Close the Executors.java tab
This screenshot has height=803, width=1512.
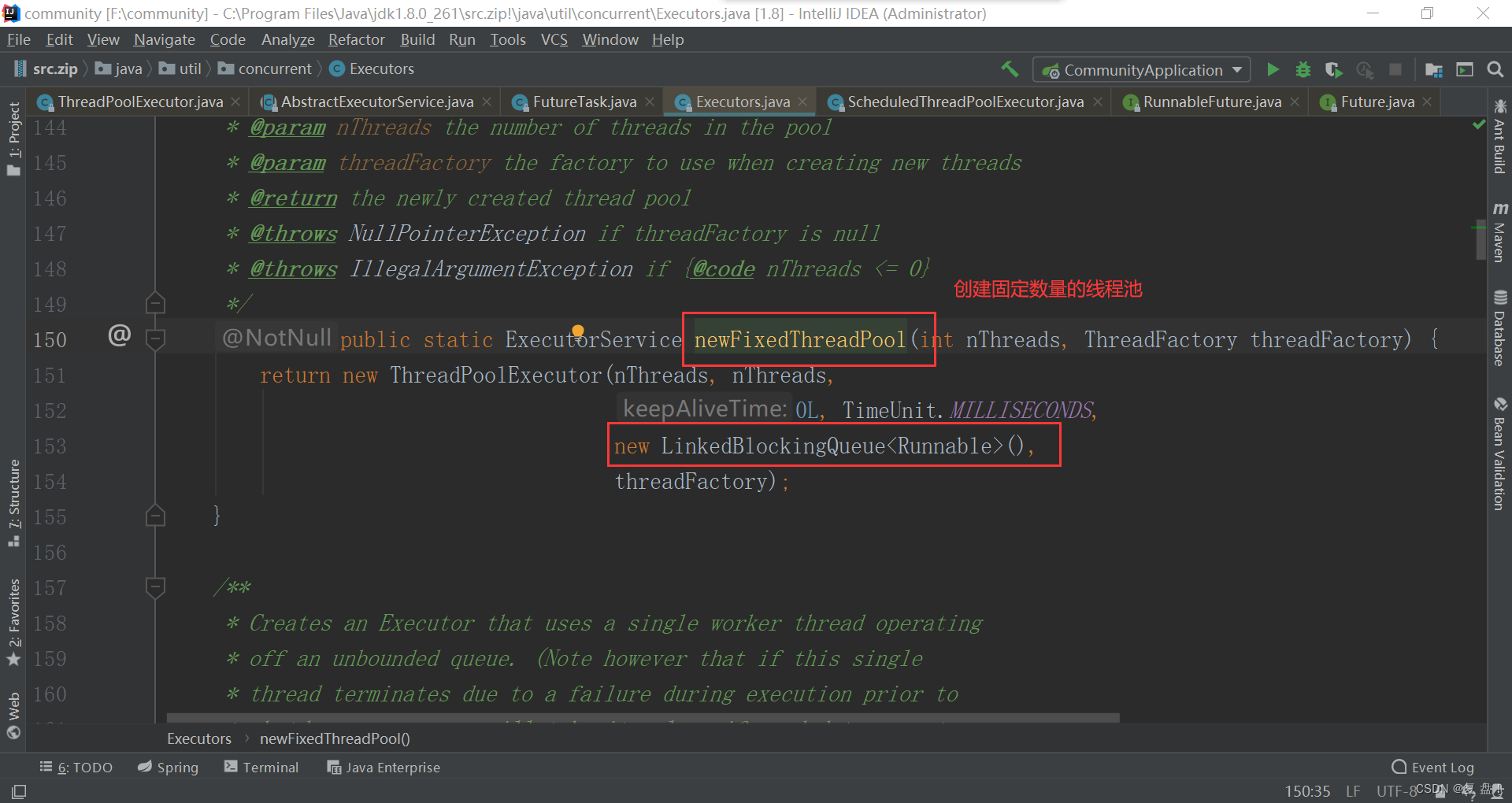(x=802, y=102)
